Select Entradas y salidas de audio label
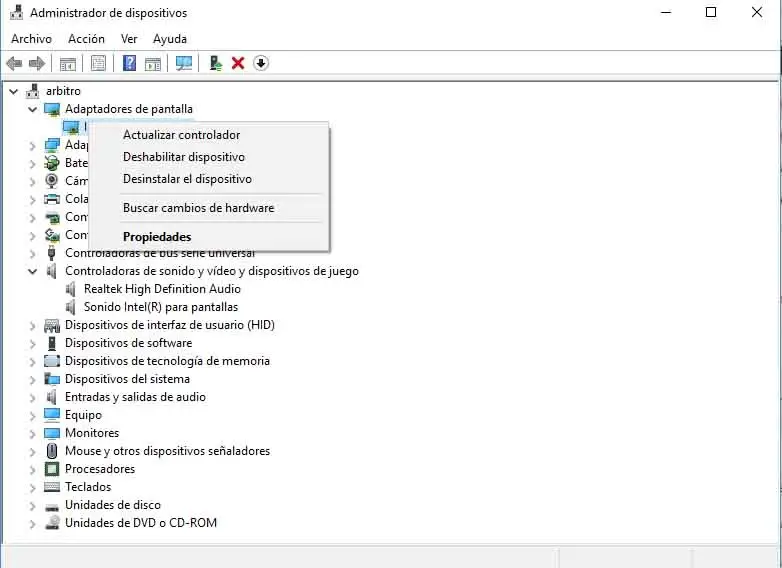The height and width of the screenshot is (568, 782). point(135,397)
